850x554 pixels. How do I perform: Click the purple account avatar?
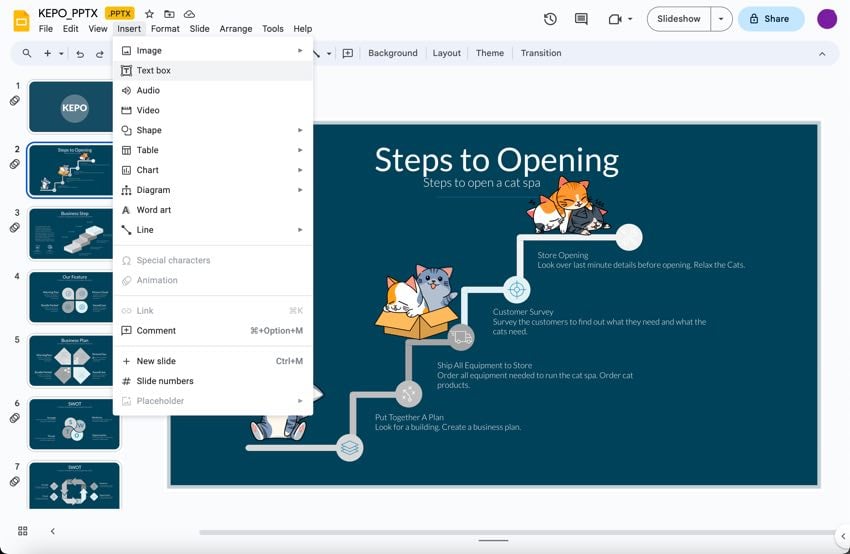tap(827, 19)
